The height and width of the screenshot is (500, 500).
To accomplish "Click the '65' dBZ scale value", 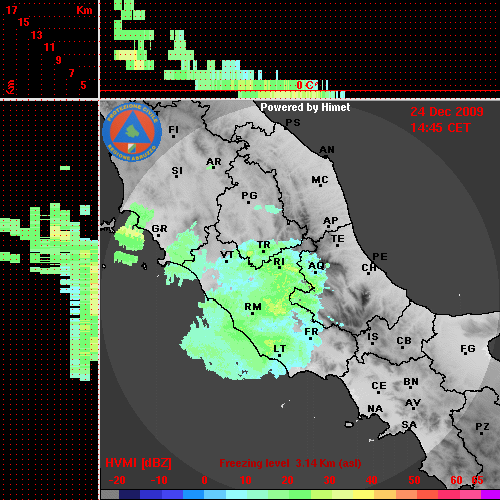I will click(477, 480).
